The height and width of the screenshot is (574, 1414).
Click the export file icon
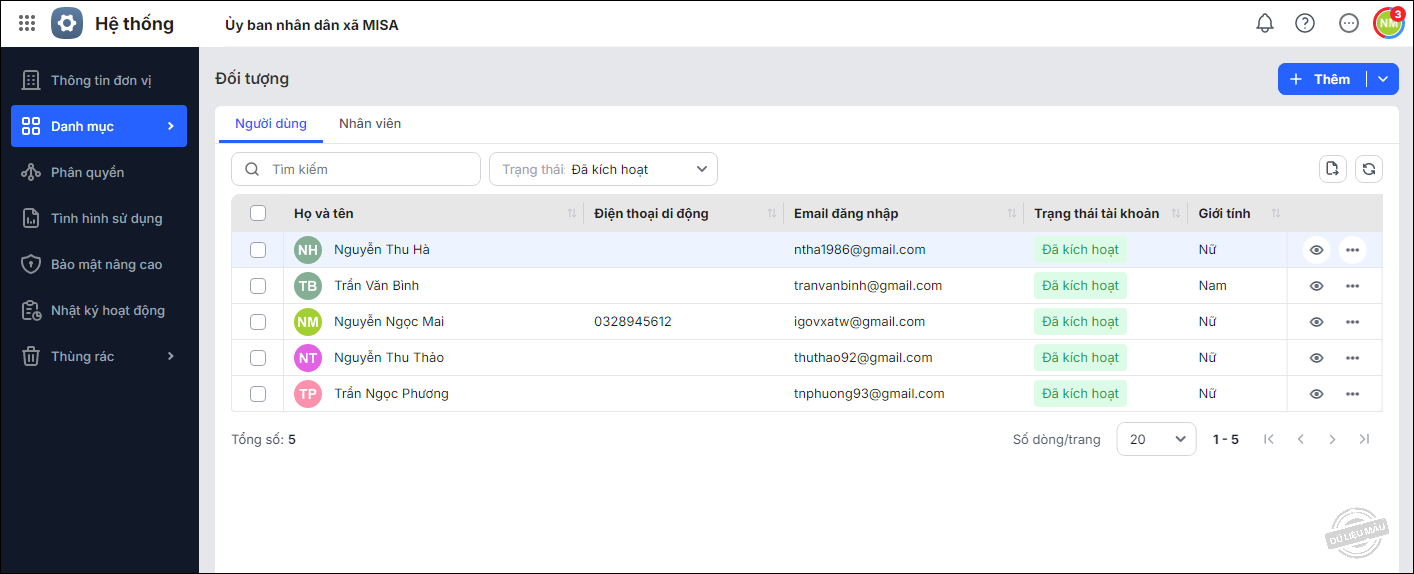pyautogui.click(x=1332, y=169)
